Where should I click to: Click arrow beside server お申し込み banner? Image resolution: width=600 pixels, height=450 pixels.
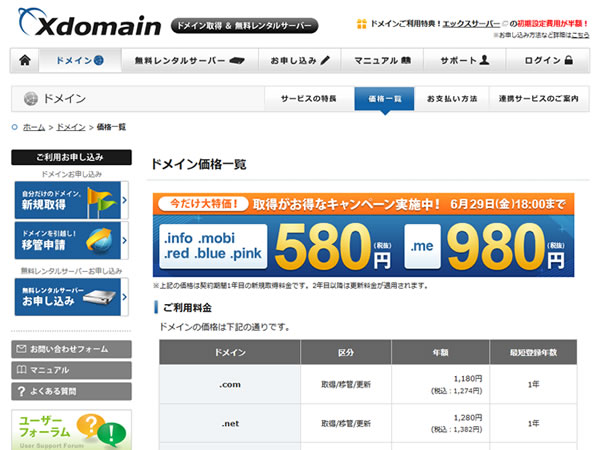pos(125,297)
